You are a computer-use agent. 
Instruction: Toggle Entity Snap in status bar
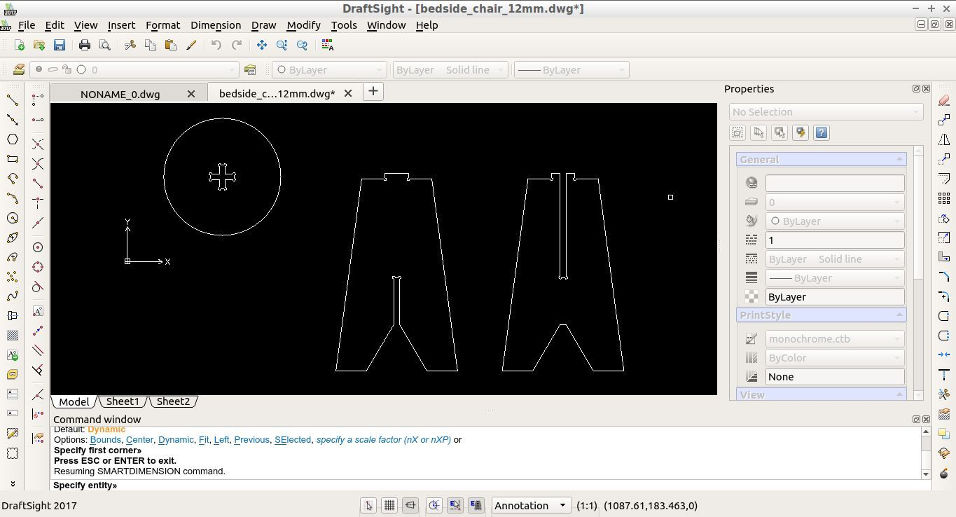click(455, 505)
